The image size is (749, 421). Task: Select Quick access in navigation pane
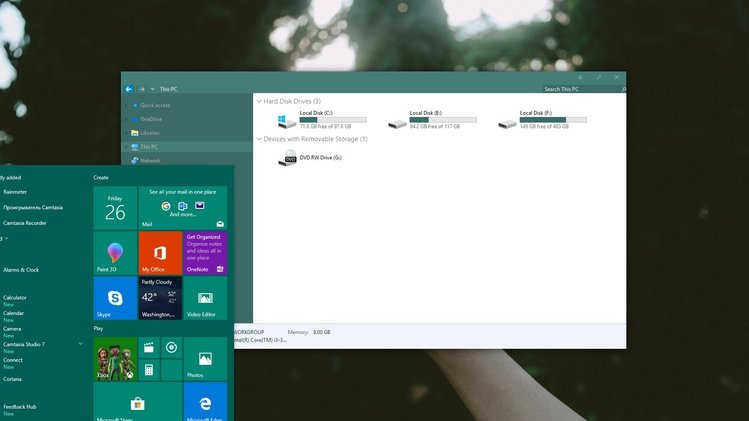(155, 105)
